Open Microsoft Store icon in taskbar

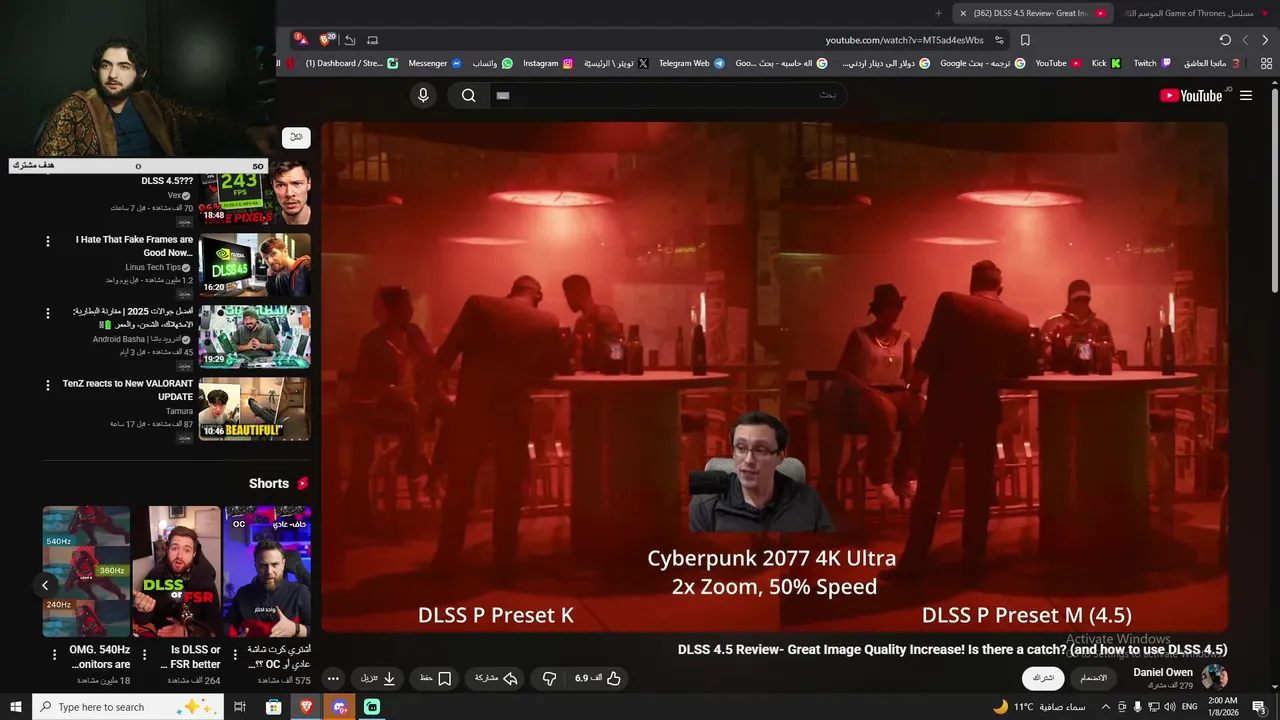click(273, 707)
